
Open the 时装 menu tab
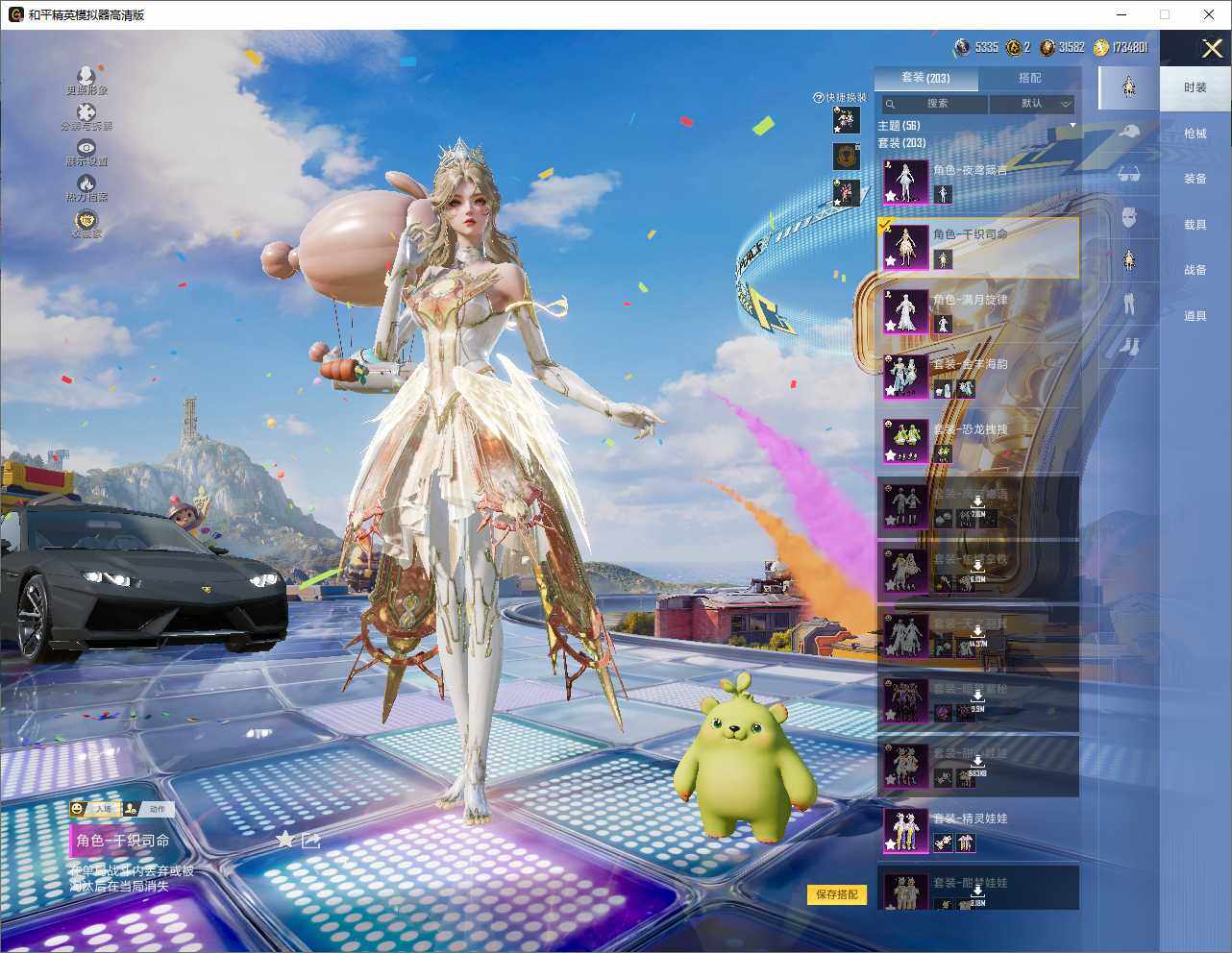coord(1195,87)
